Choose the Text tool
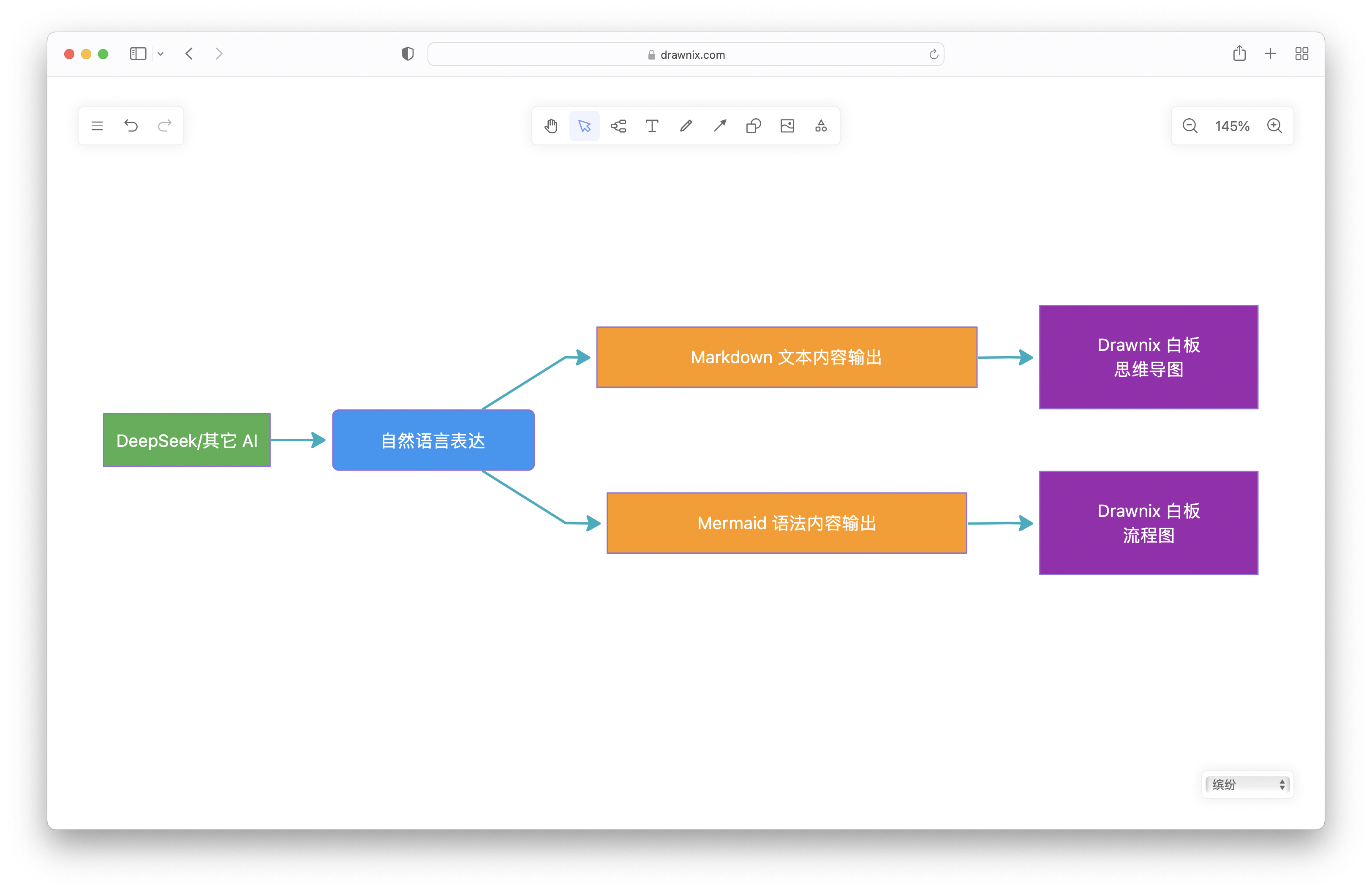 (x=652, y=125)
